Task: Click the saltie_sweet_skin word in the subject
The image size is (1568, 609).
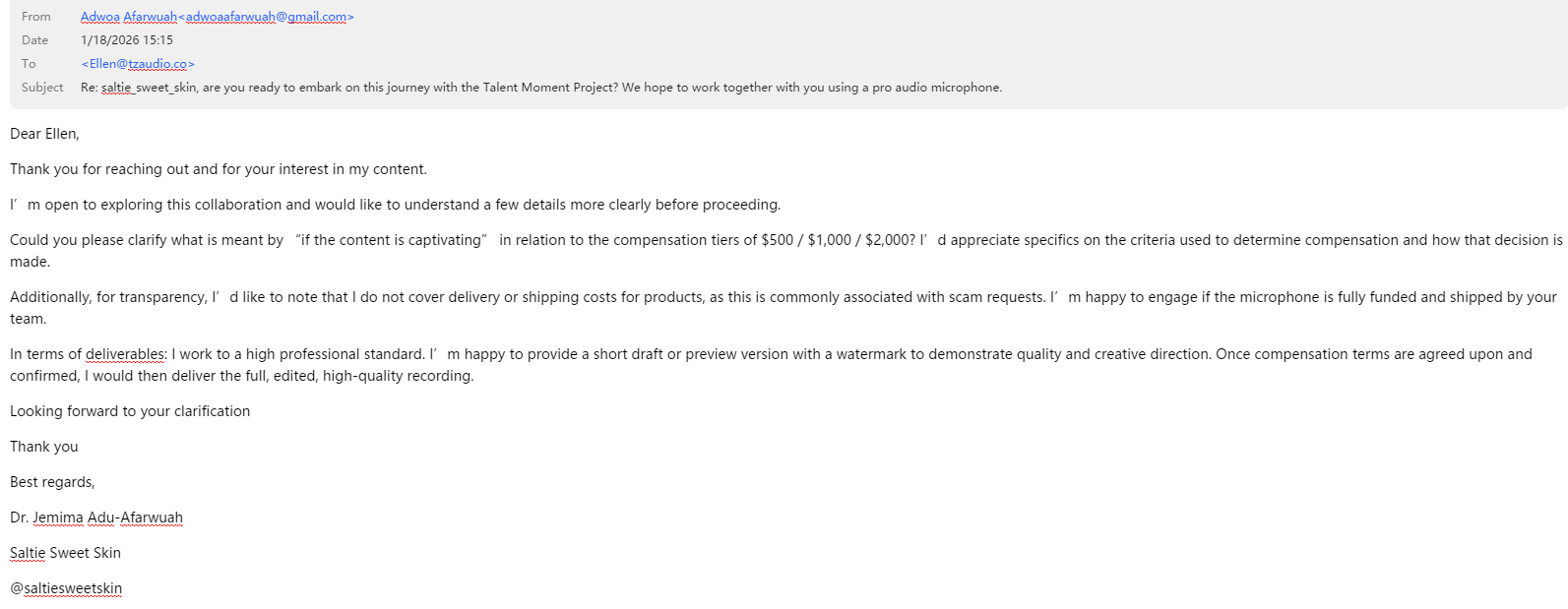Action: 149,88
